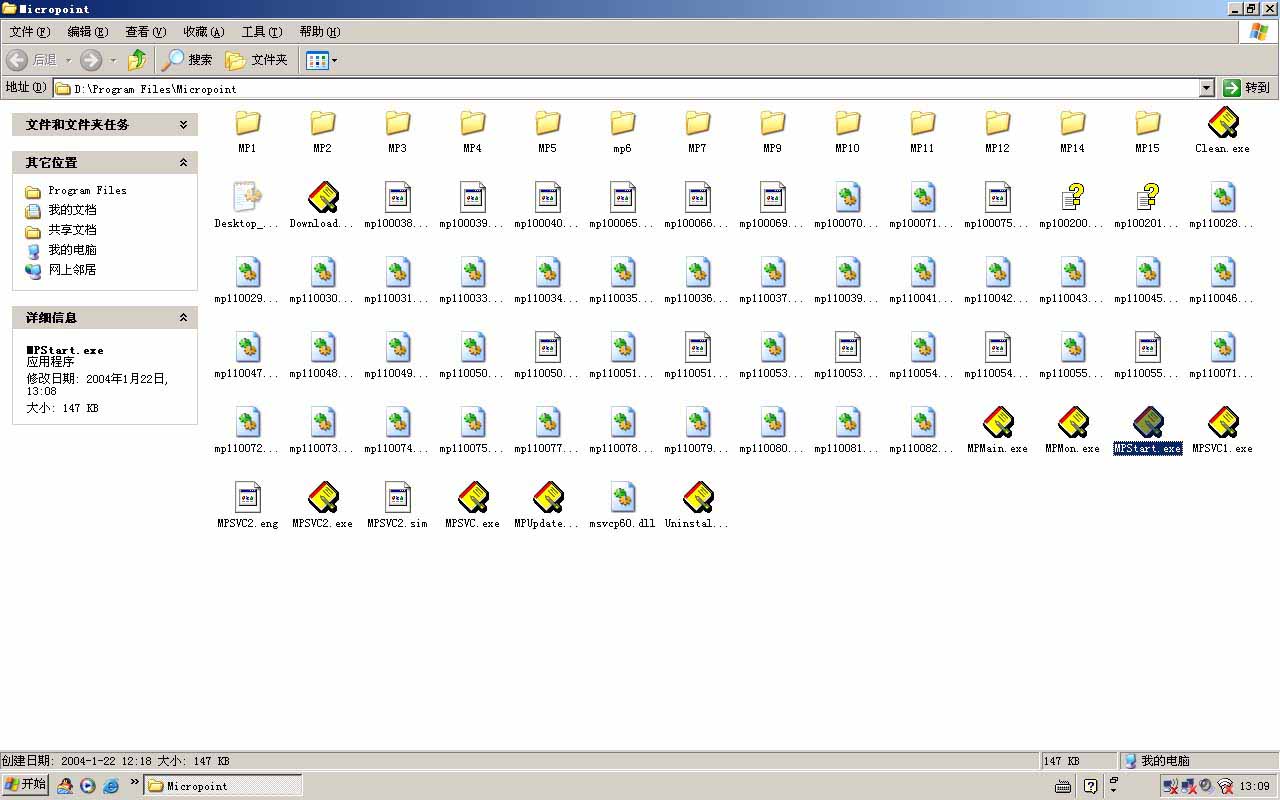Select the msvcp60.dll file icon
1280x800 pixels.
[622, 498]
